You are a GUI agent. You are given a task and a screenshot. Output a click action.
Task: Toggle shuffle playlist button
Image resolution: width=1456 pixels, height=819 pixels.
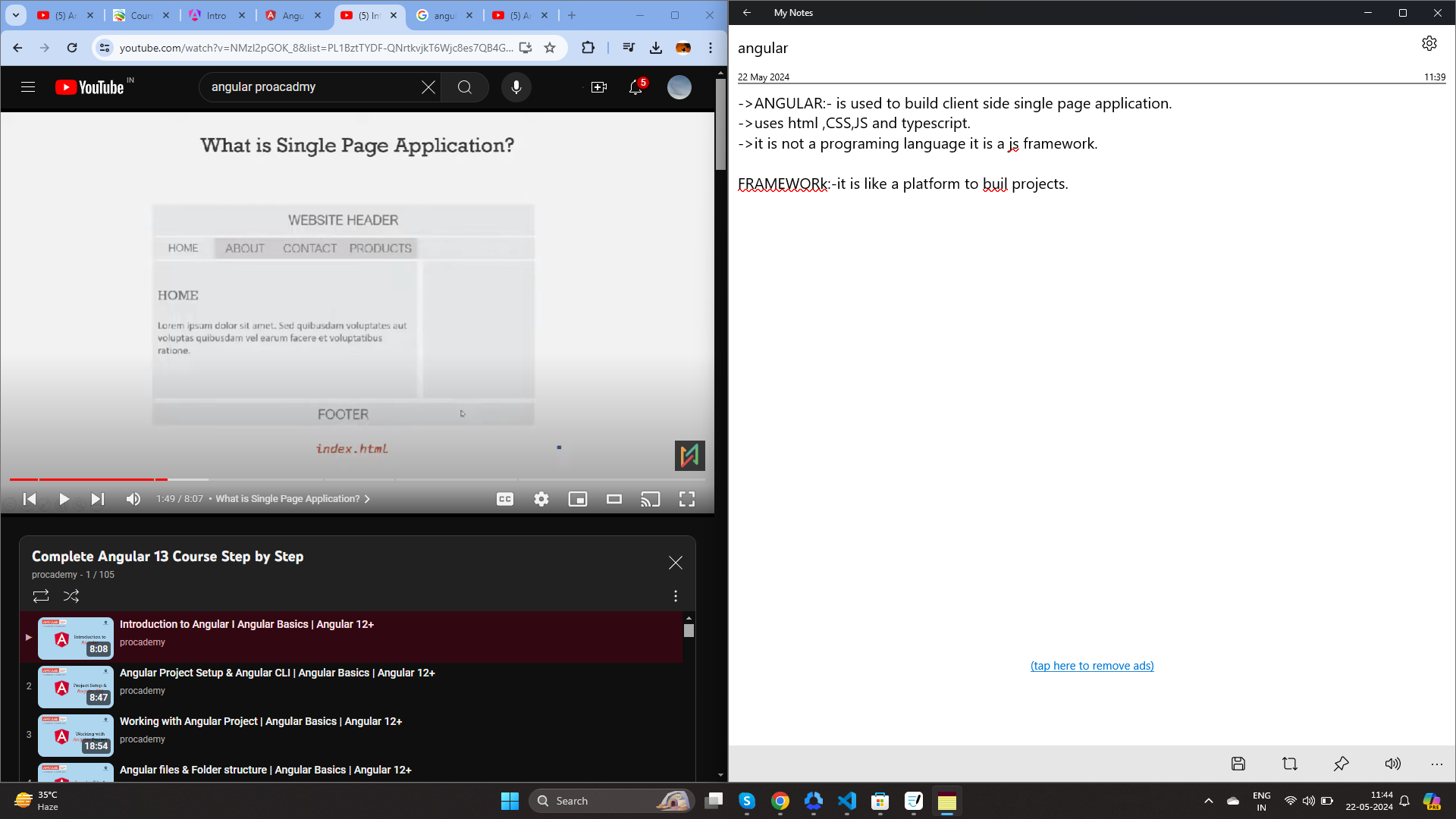(71, 596)
